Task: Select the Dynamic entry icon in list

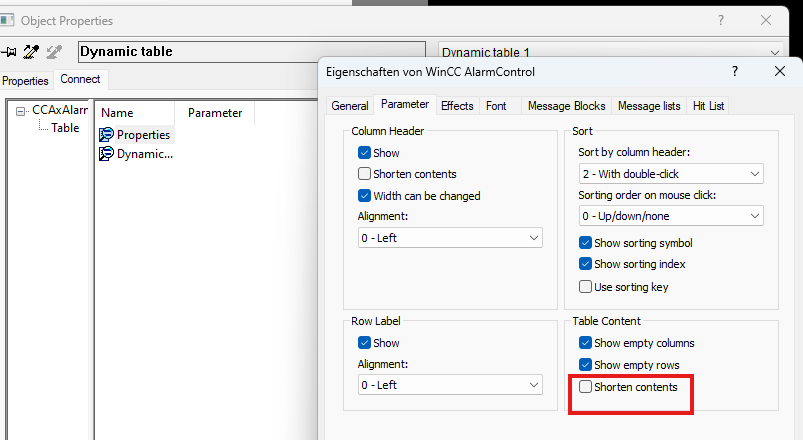Action: click(106, 154)
